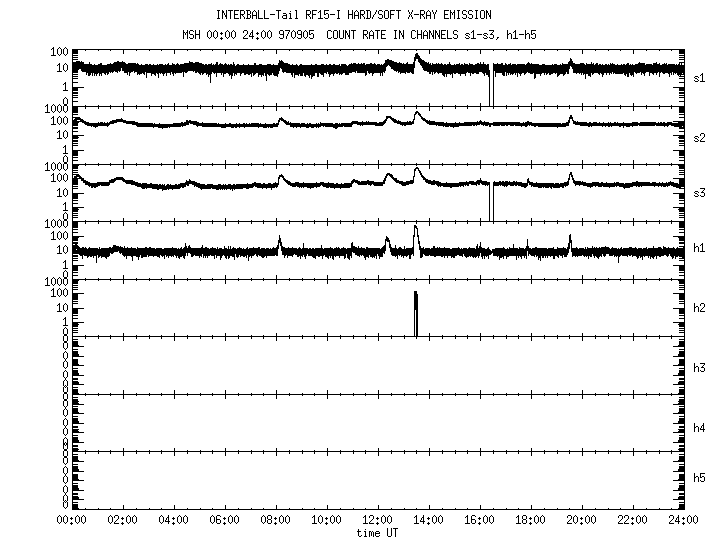
Task: Click the 24:00 time axis label
Action: (684, 520)
